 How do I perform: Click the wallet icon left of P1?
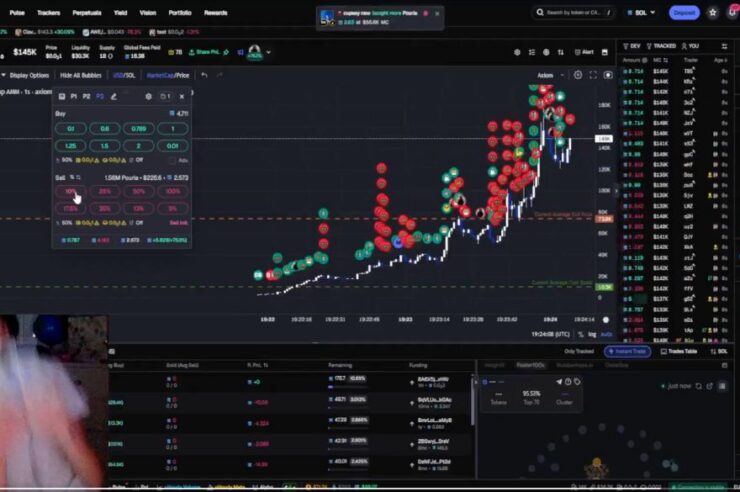pyautogui.click(x=60, y=96)
